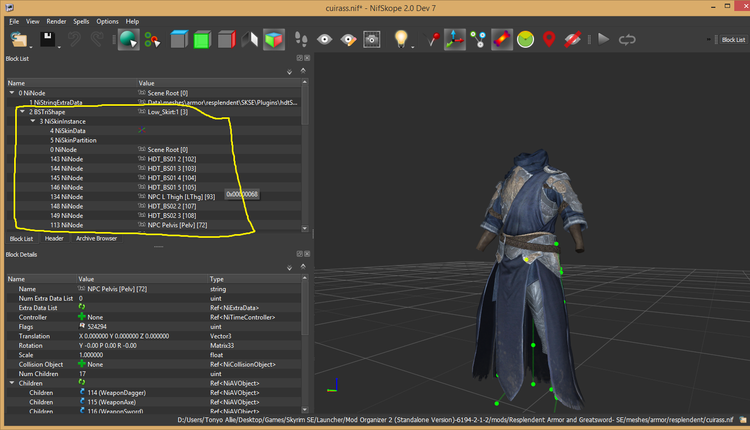Open the View menu

(x=33, y=21)
